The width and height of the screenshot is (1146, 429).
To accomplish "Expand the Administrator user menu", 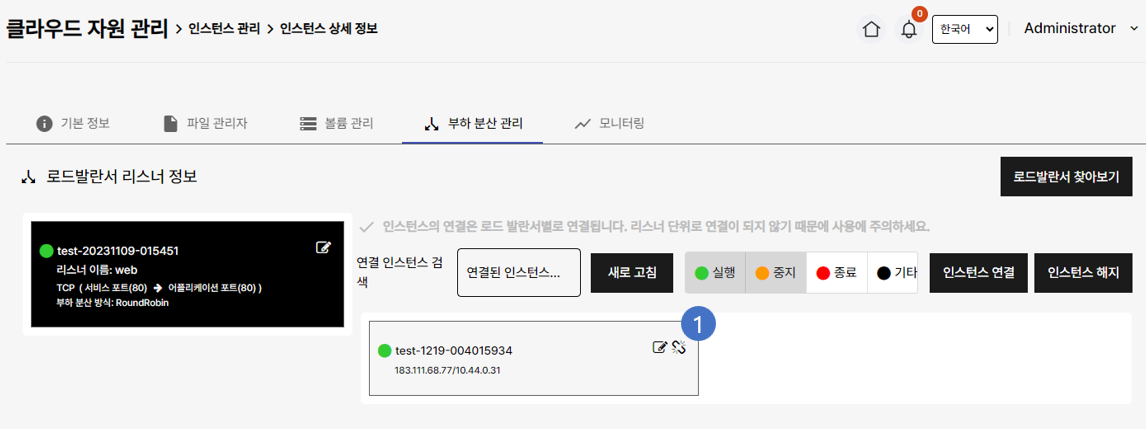I will pos(1078,29).
